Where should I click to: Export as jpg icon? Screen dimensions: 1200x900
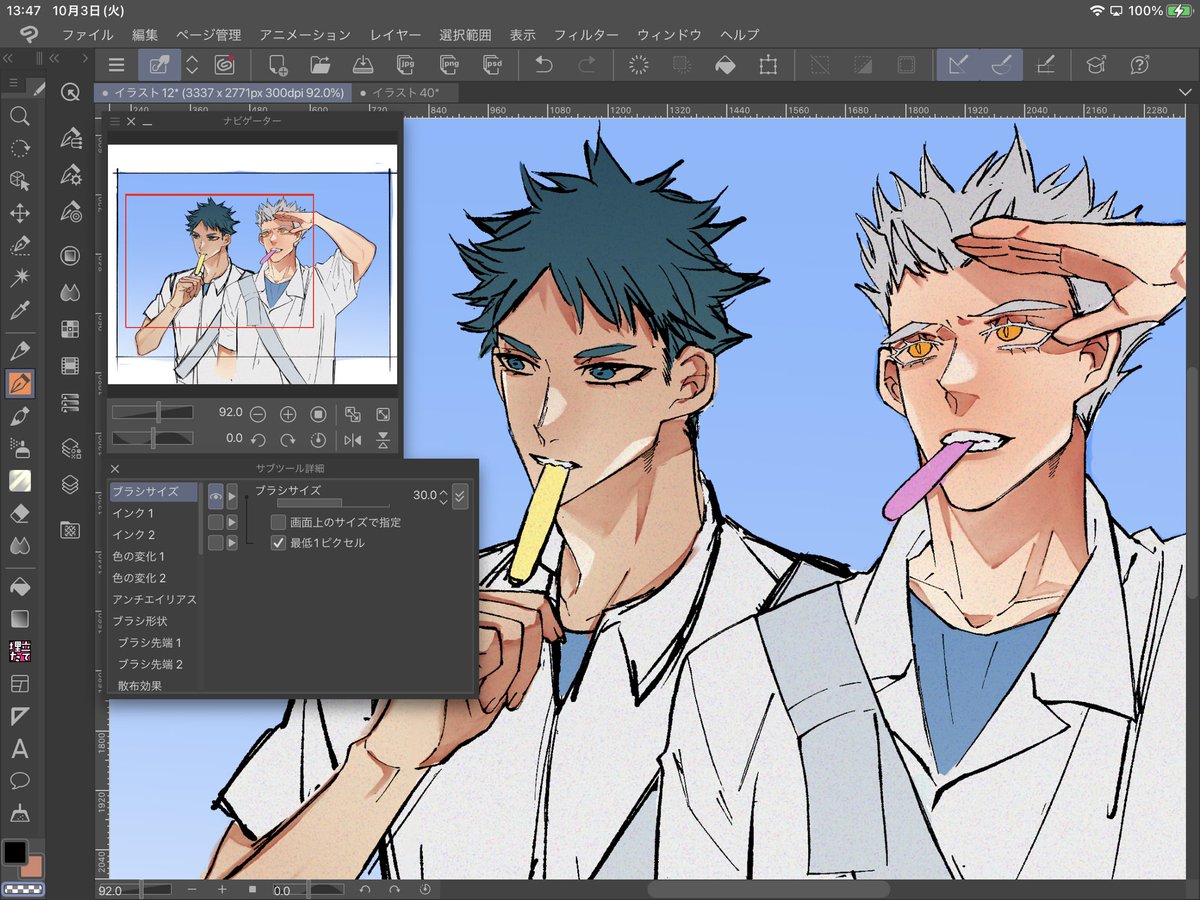407,65
